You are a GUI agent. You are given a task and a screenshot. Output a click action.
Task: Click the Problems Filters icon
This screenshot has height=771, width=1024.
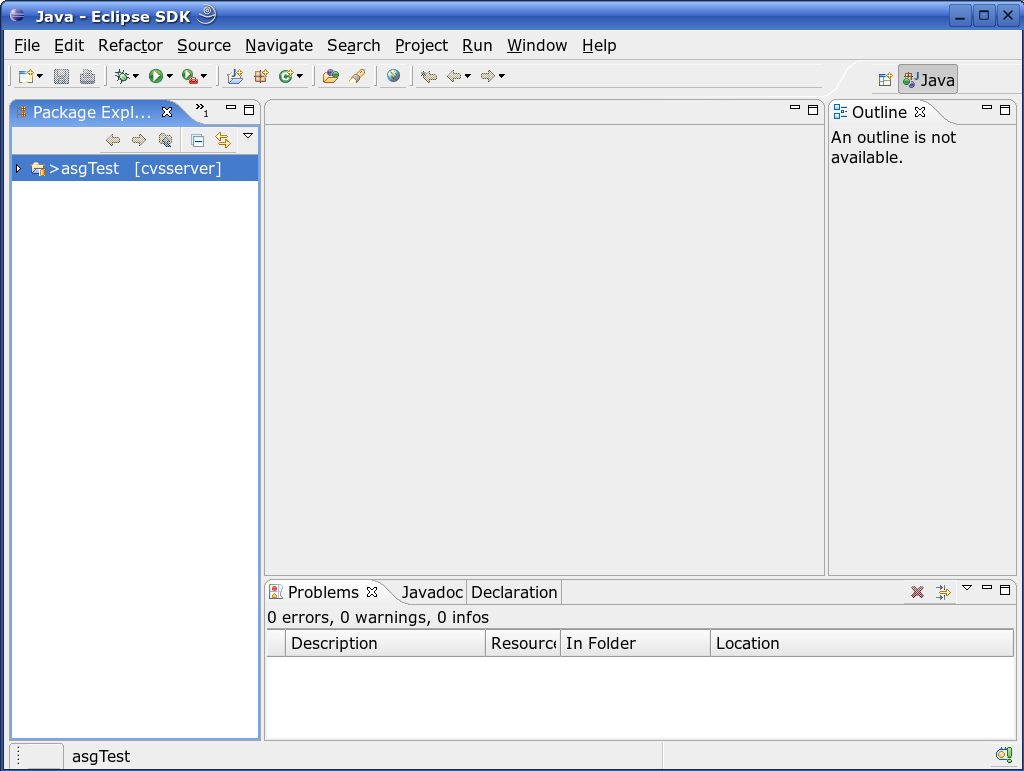click(x=943, y=592)
